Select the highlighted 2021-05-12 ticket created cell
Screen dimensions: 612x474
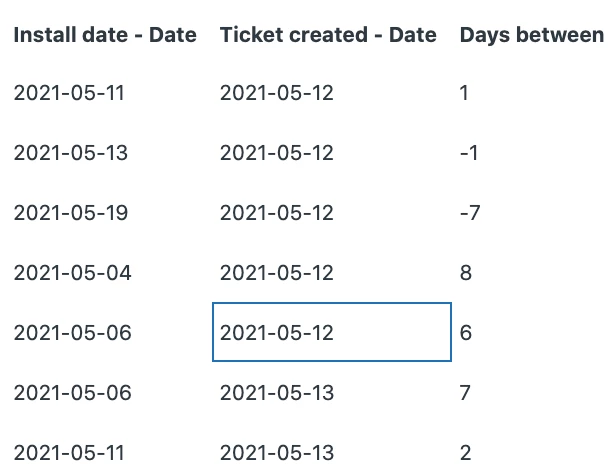332,332
